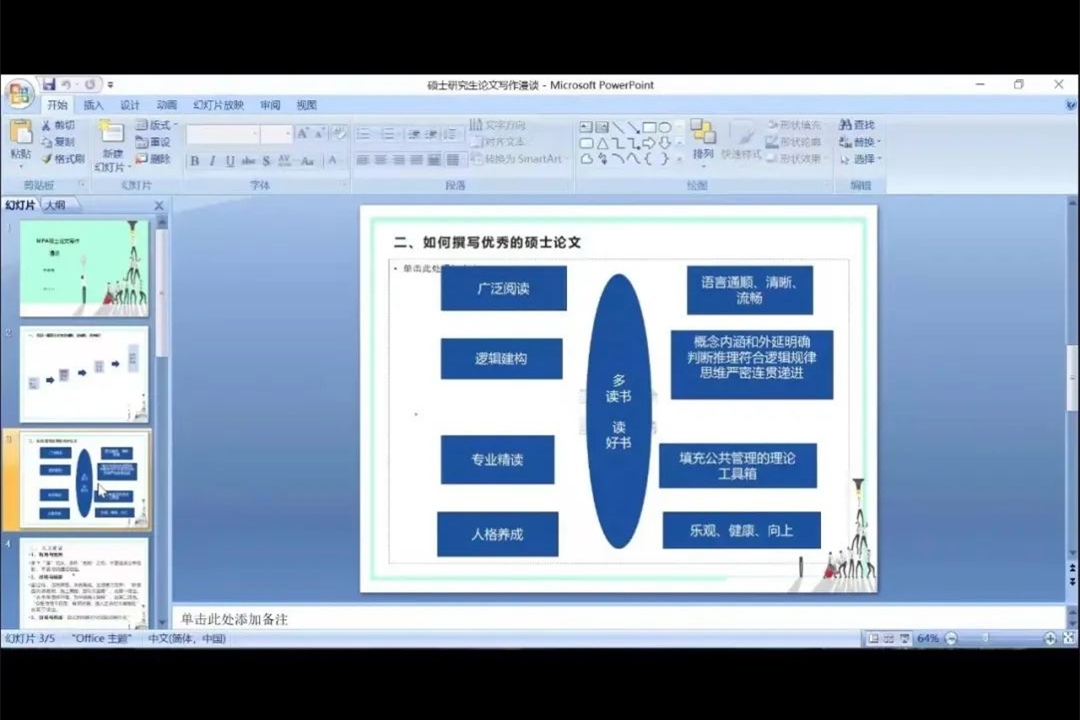
Task: Click the Replace (替换) button
Action: click(x=862, y=142)
